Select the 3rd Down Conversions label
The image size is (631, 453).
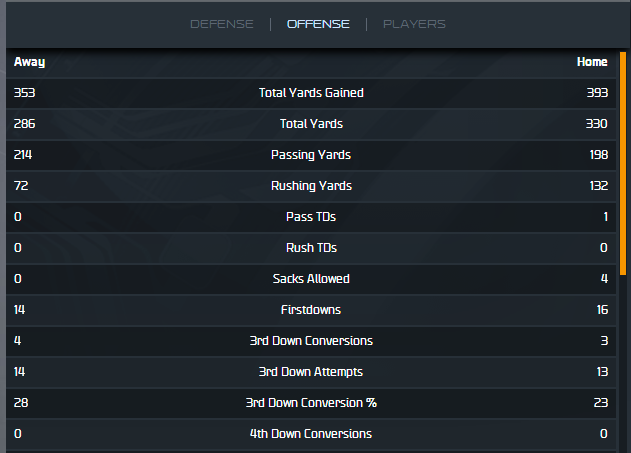(x=311, y=341)
